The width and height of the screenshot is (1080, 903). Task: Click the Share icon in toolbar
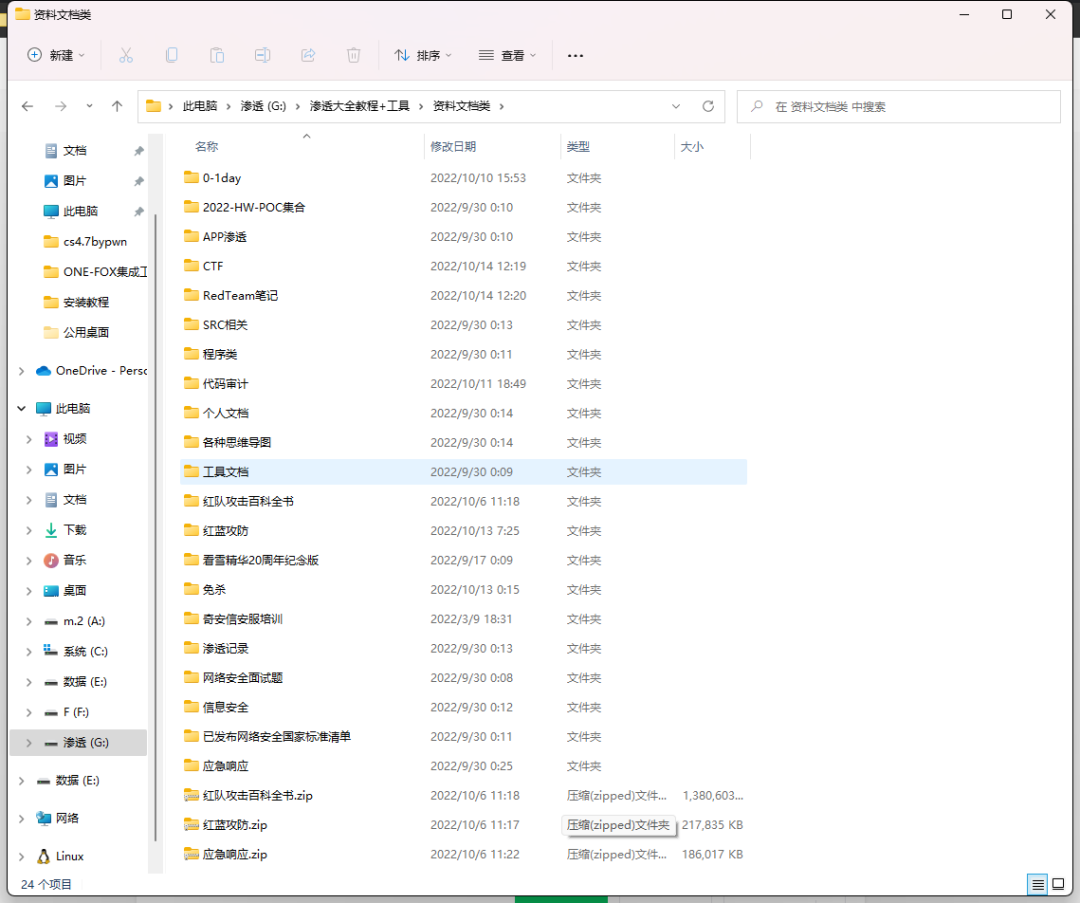308,55
